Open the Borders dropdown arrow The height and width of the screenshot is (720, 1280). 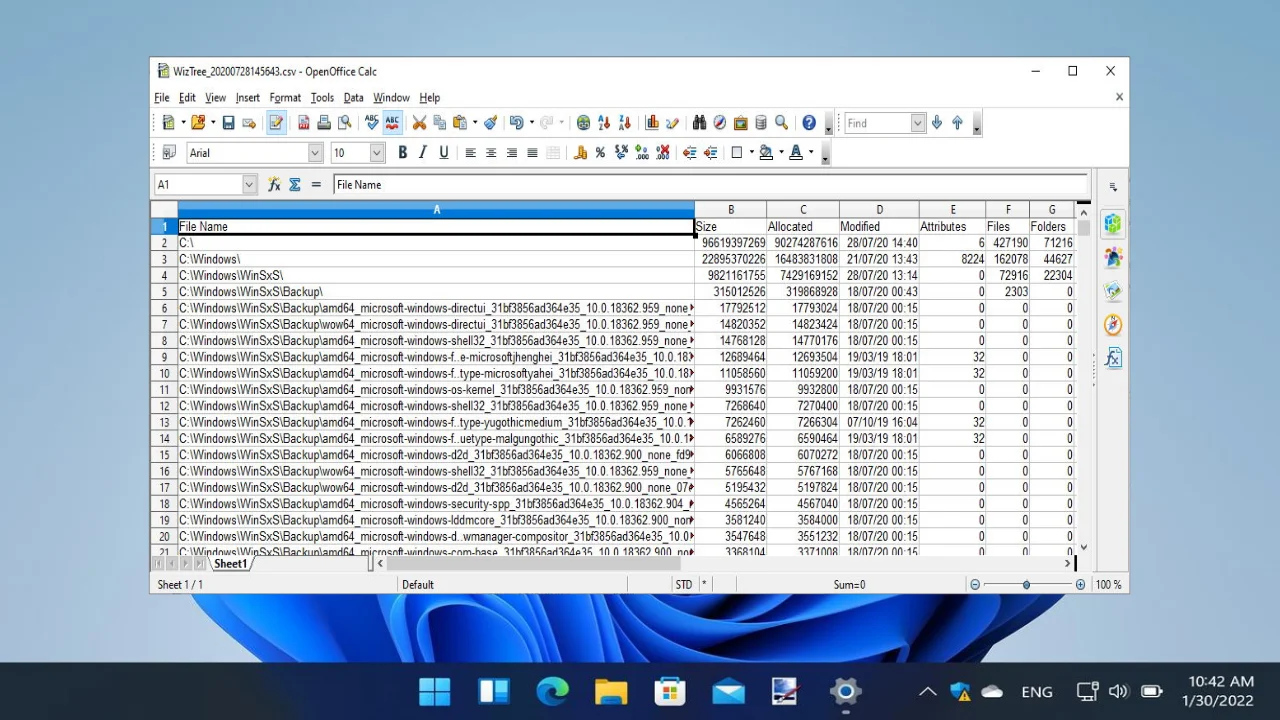[x=751, y=153]
